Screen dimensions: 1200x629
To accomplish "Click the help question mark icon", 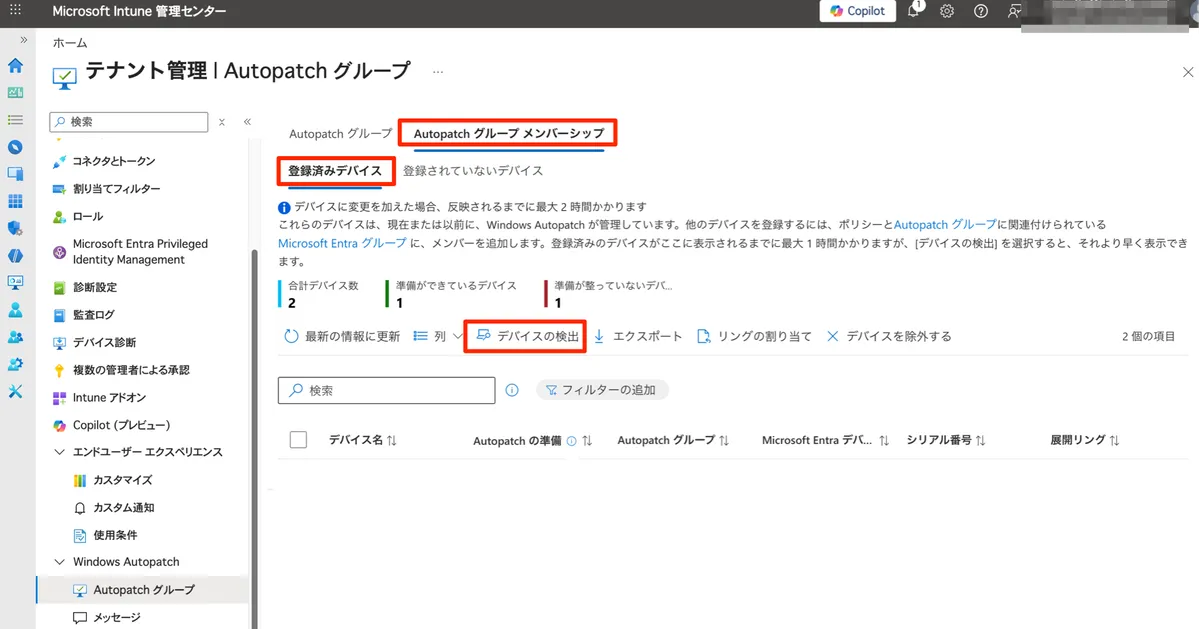I will tap(981, 11).
